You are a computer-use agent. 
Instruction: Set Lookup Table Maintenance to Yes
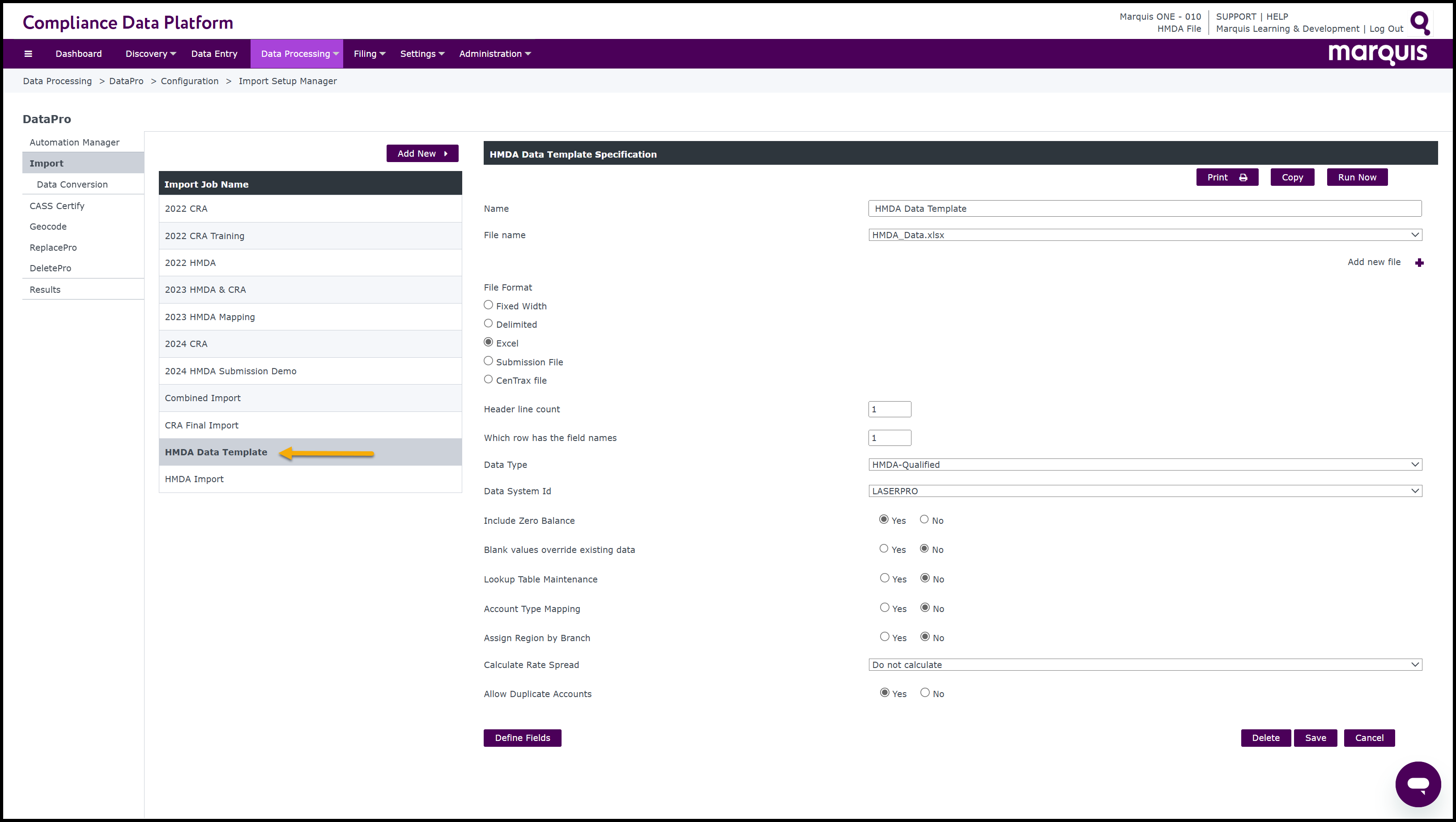885,578
